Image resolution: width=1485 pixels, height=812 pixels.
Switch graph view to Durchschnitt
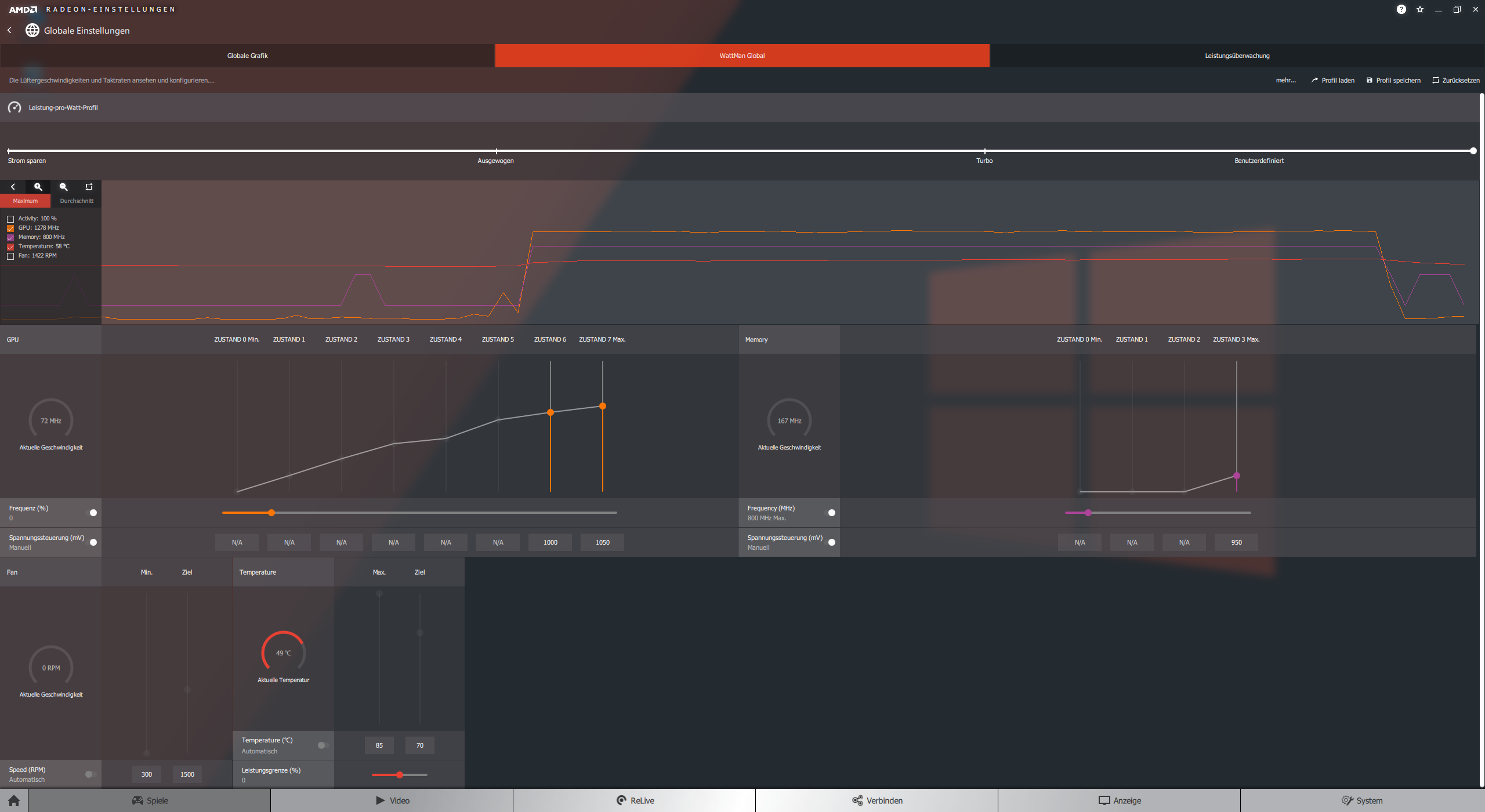(x=77, y=201)
